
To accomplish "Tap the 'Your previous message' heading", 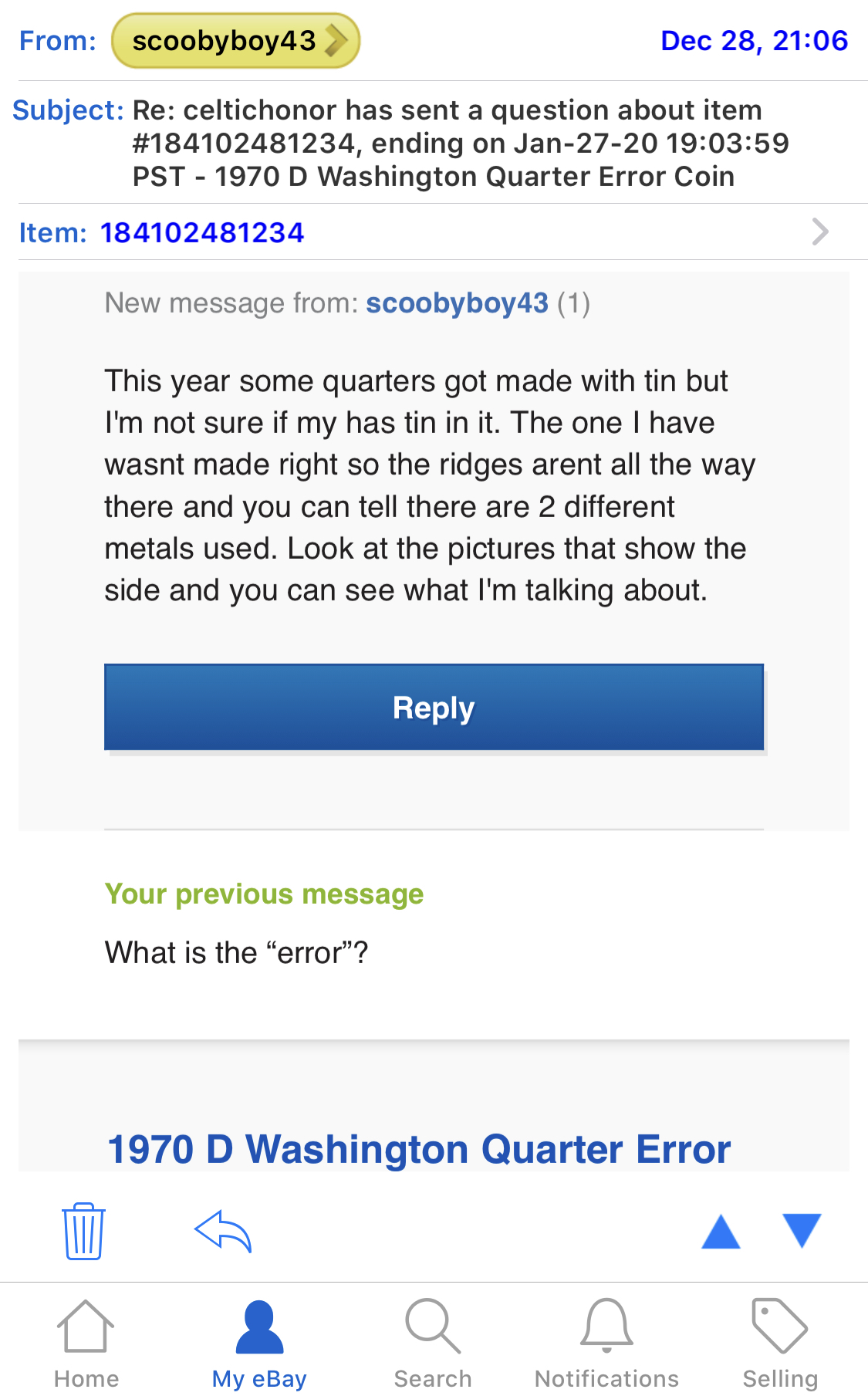I will click(x=264, y=894).
